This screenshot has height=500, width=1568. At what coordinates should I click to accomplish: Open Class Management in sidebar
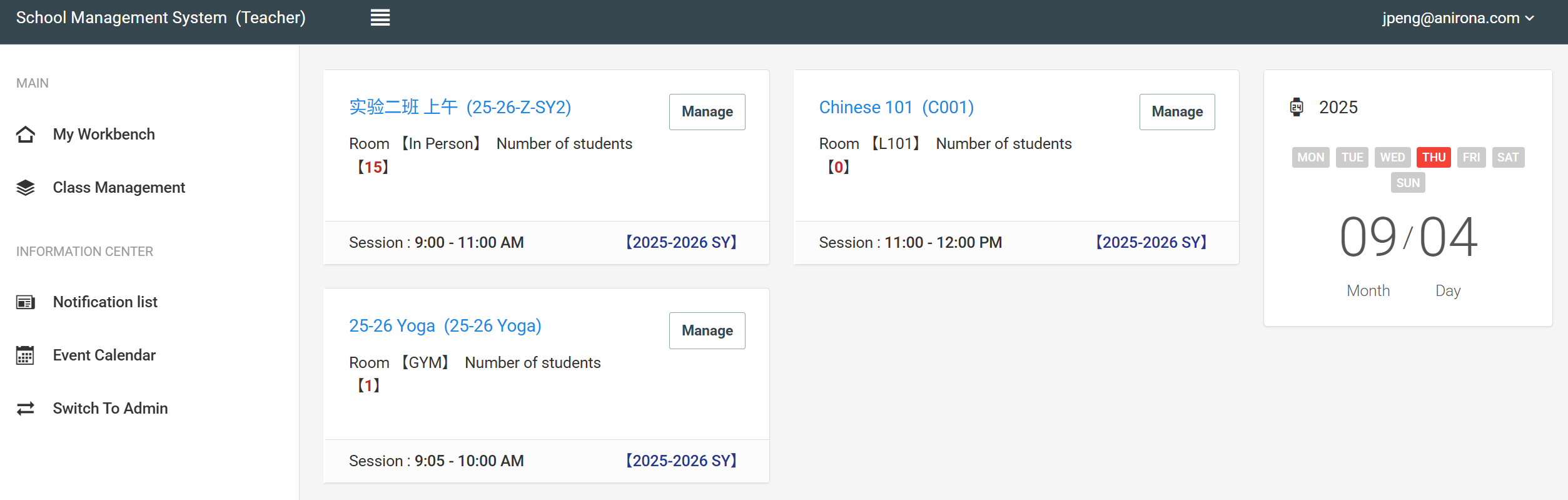click(119, 188)
